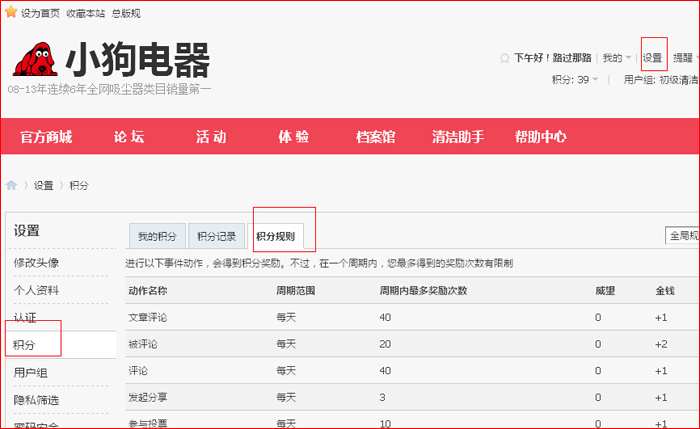Click the red dog logo

[36, 60]
